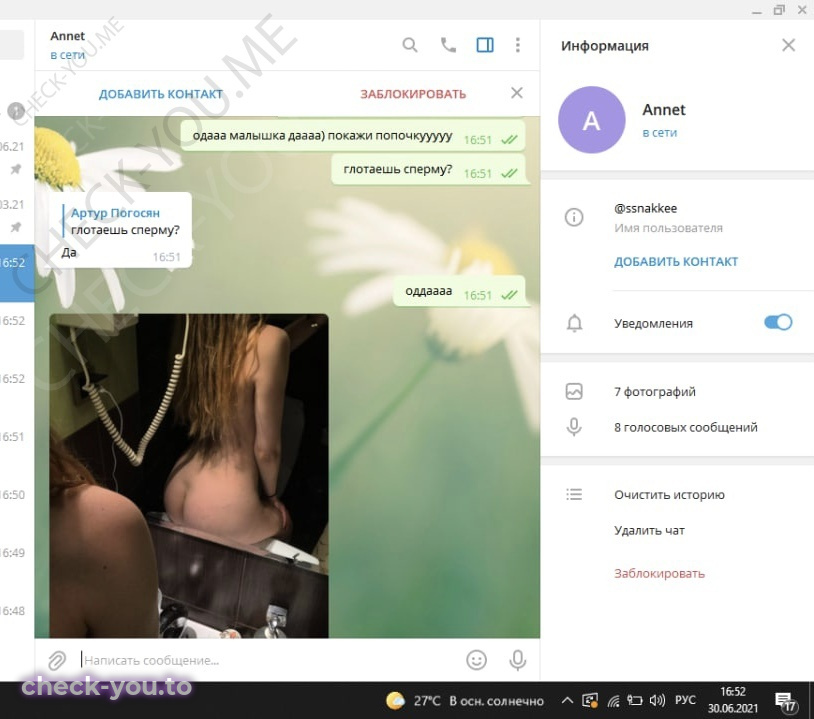Open the 7 фотографий shared media
Viewport: 814px width, 719px height.
pyautogui.click(x=655, y=391)
